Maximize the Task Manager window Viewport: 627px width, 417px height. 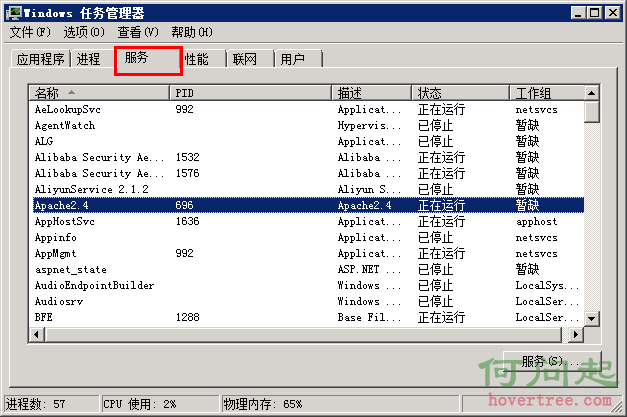pyautogui.click(x=595, y=13)
